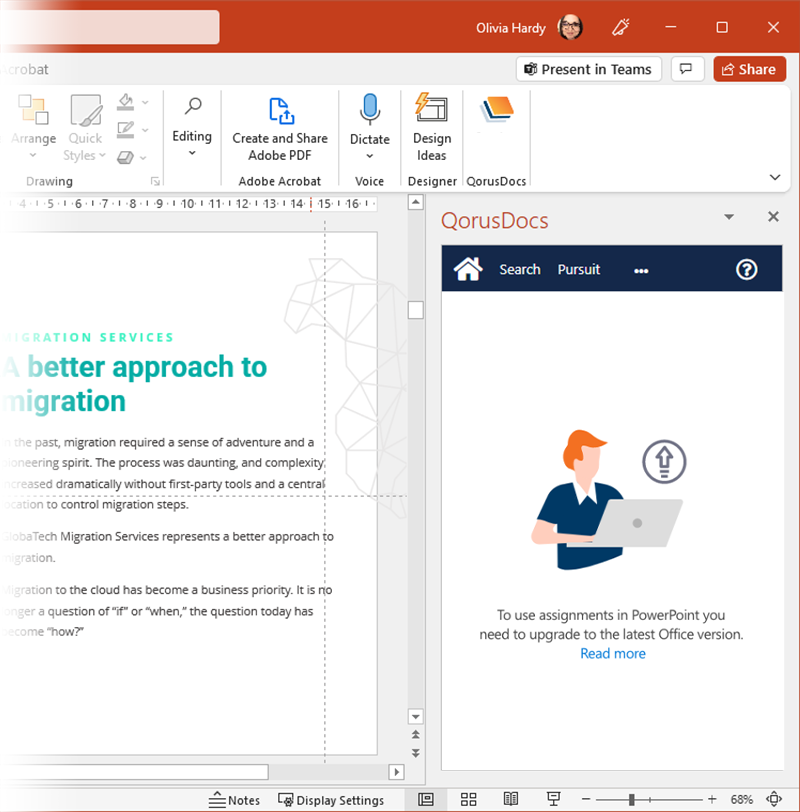This screenshot has width=800, height=812.
Task: Click horizontal scrollbar right arrow
Action: 396,772
